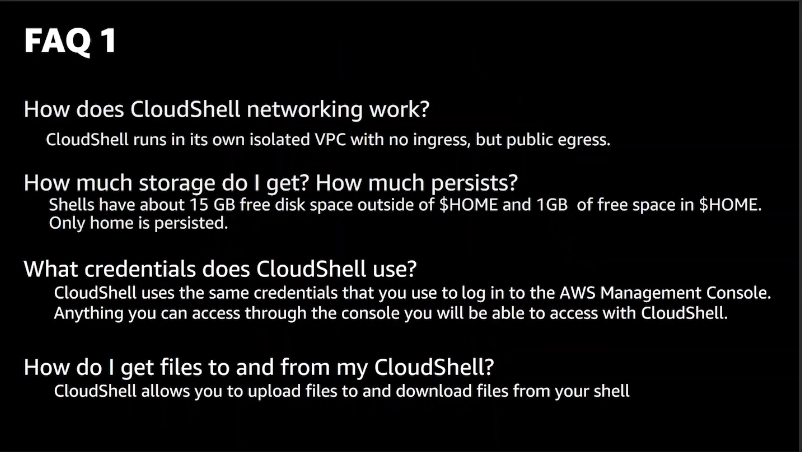Click the Only home is persisted line

(x=138, y=223)
